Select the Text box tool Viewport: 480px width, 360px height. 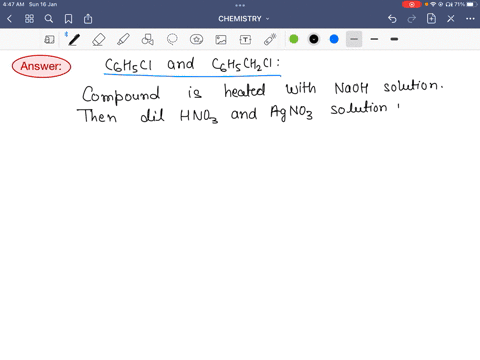tap(246, 40)
